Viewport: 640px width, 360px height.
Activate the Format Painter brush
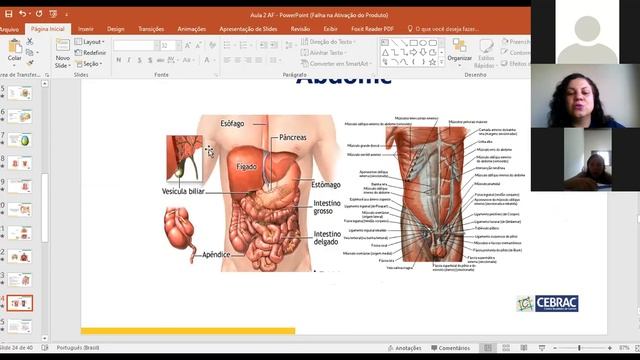click(29, 63)
